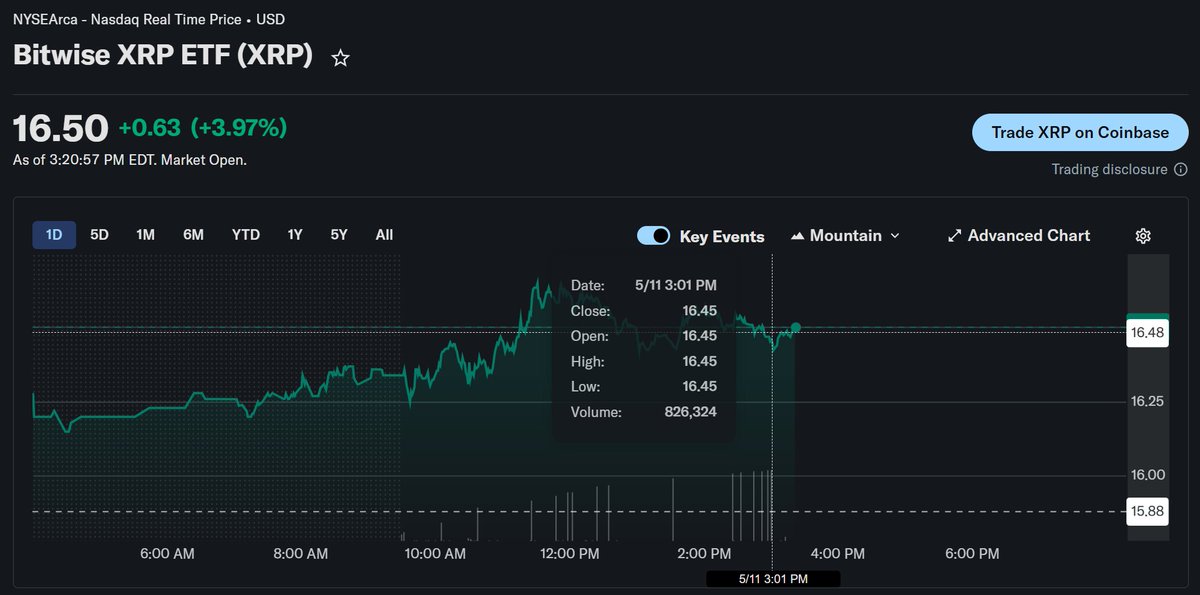Open the Trading disclosure link
Screen dimensions: 1200x595
click(x=1109, y=170)
